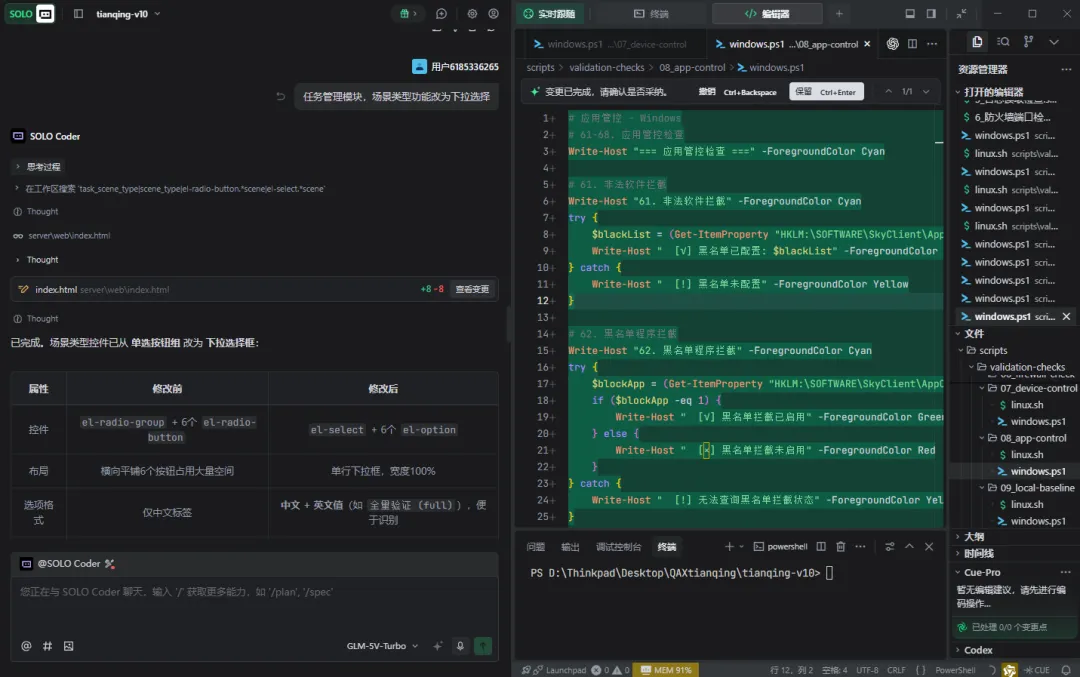The width and height of the screenshot is (1080, 677).
Task: Open the source control branch icon
Action: click(1028, 41)
